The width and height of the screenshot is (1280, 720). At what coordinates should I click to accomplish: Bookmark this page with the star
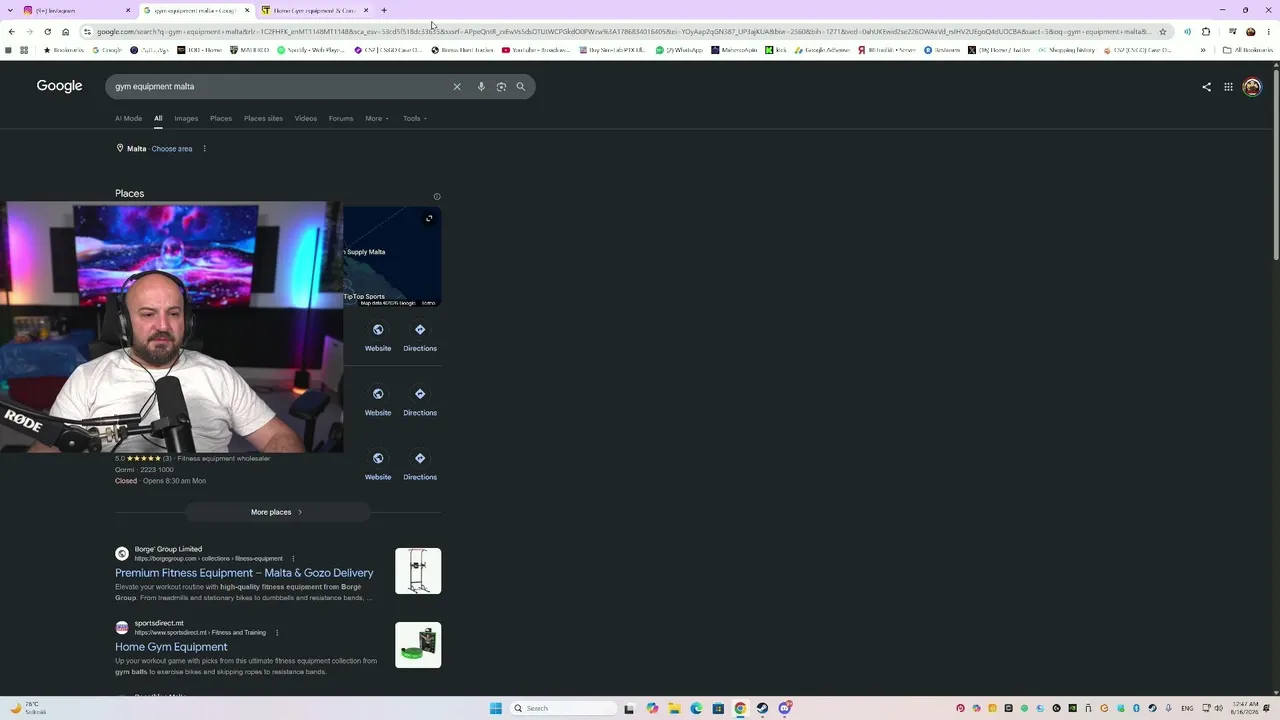click(1162, 32)
